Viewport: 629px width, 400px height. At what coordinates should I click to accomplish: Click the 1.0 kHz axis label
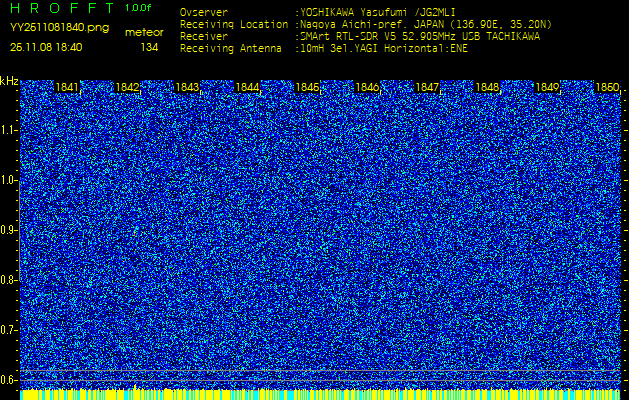coord(8,180)
